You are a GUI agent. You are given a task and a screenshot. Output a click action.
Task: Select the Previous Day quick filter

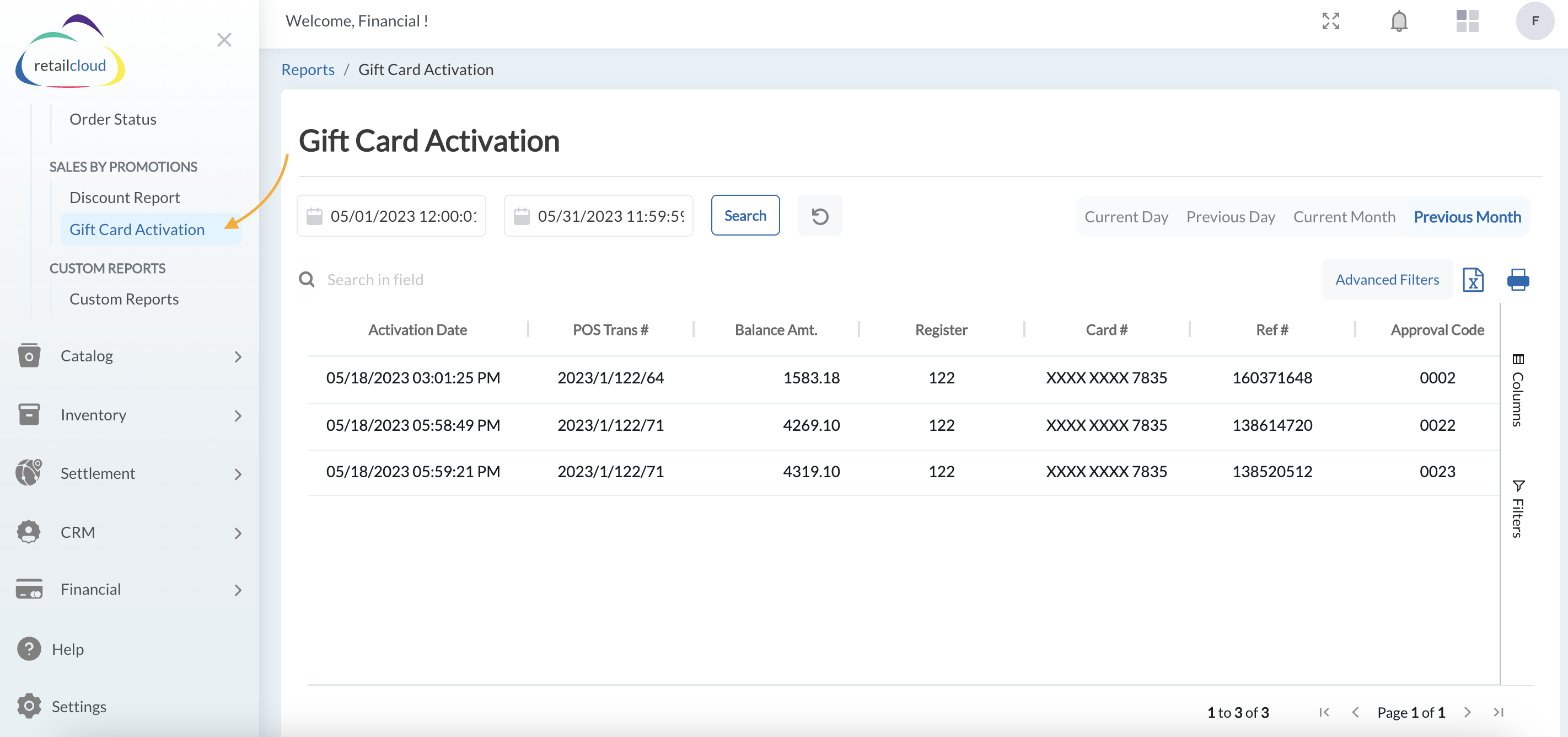click(x=1231, y=216)
